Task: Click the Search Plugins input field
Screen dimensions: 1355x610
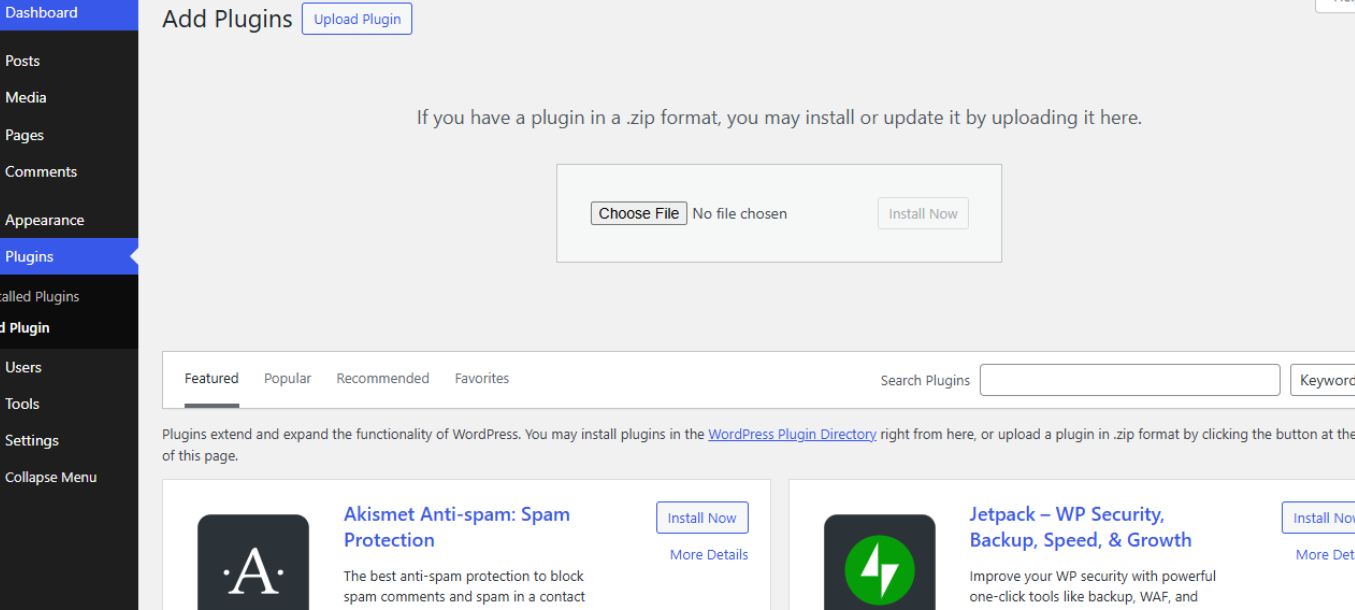Action: 1129,380
